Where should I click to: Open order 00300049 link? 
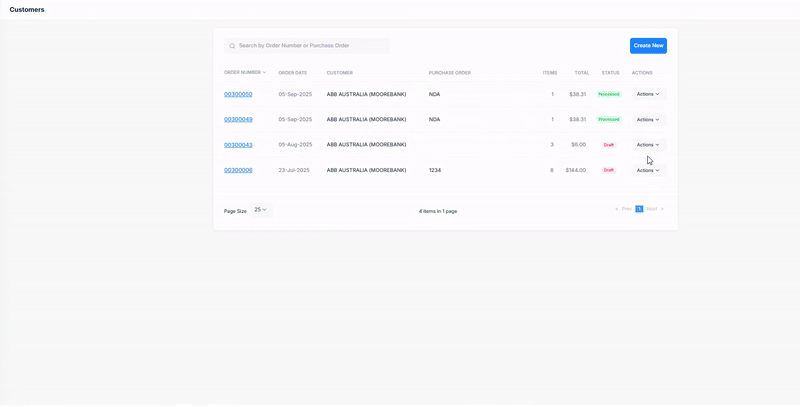pyautogui.click(x=238, y=119)
